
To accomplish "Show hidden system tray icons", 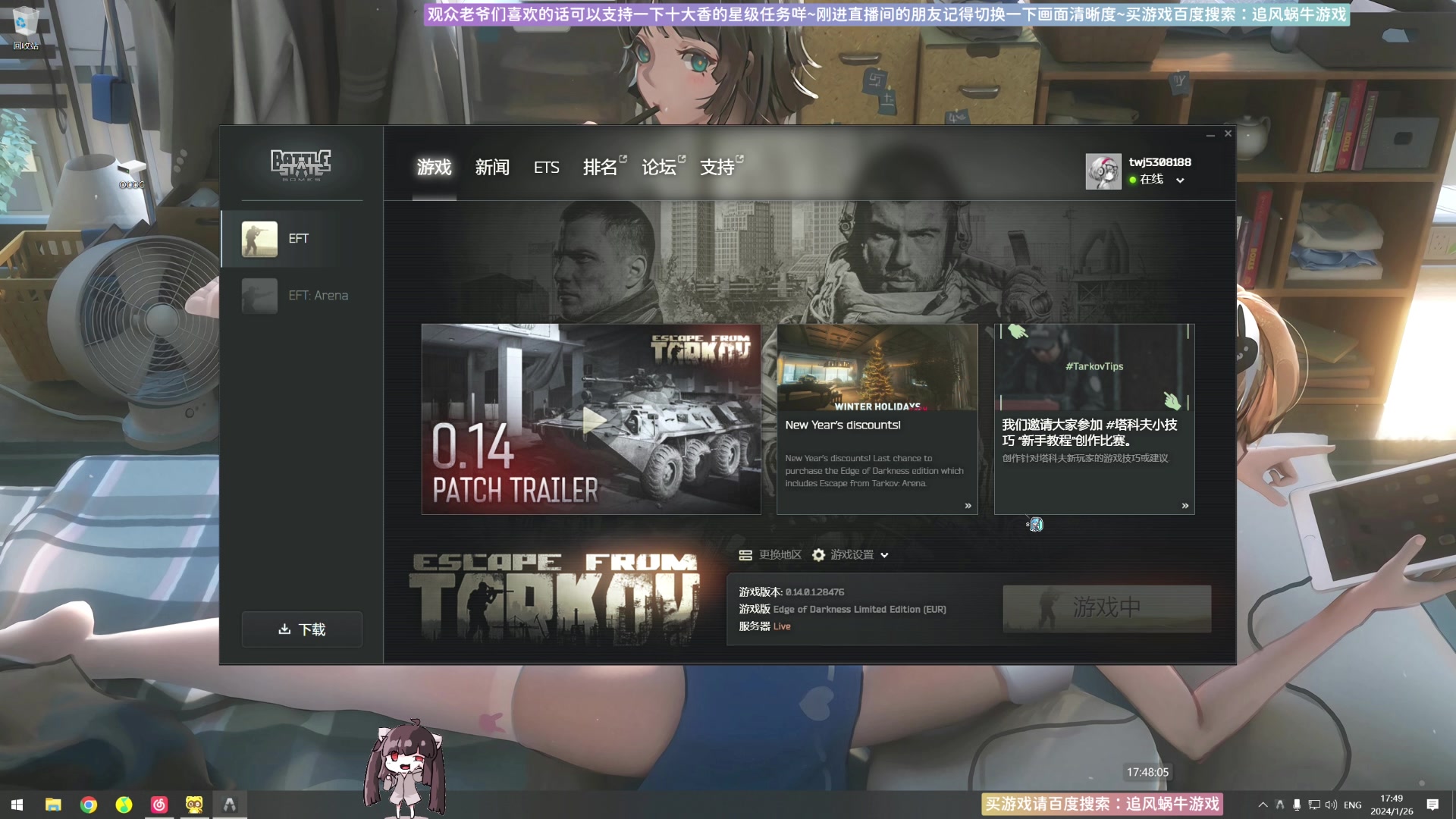I will pos(1263,805).
